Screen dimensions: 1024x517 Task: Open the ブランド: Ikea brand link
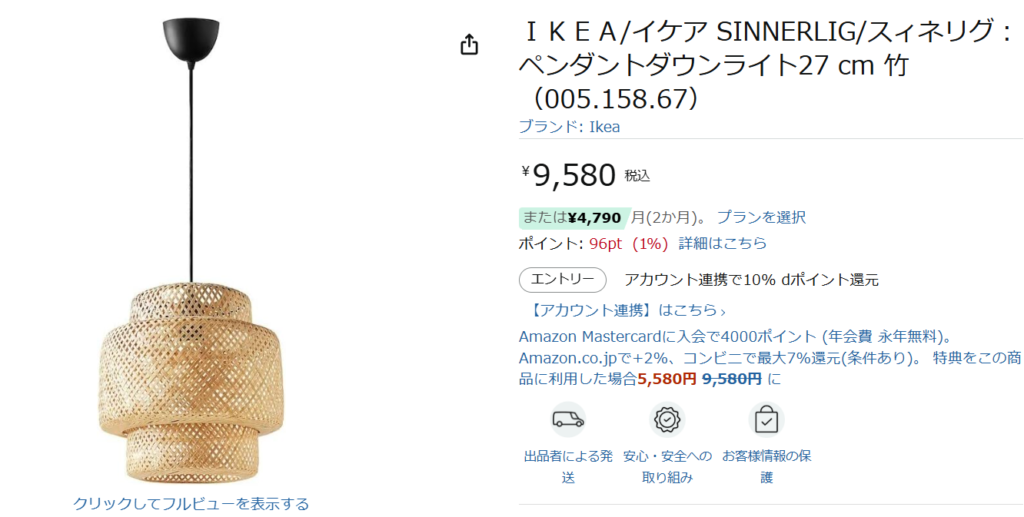(569, 126)
